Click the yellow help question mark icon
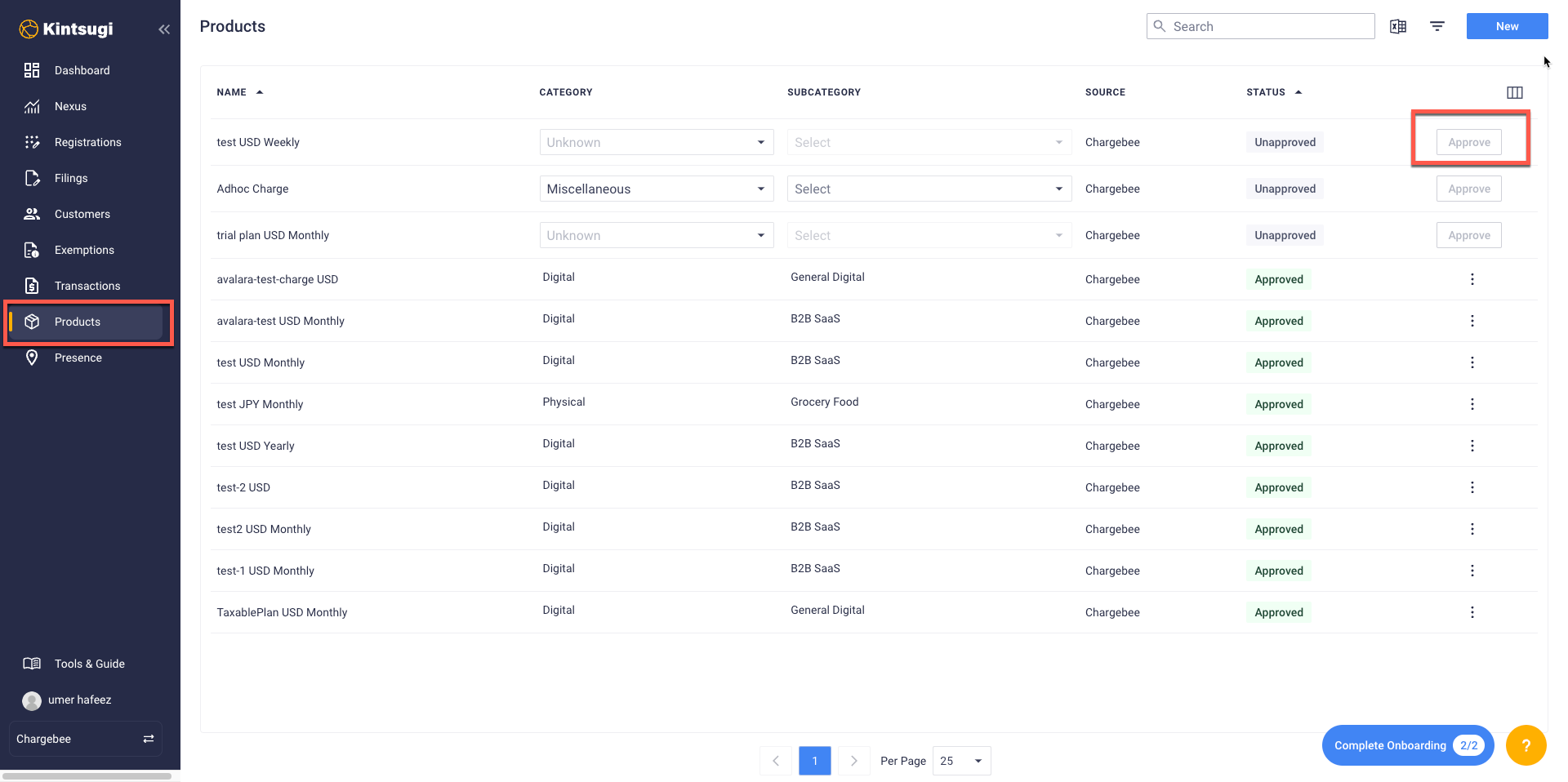 [x=1526, y=745]
